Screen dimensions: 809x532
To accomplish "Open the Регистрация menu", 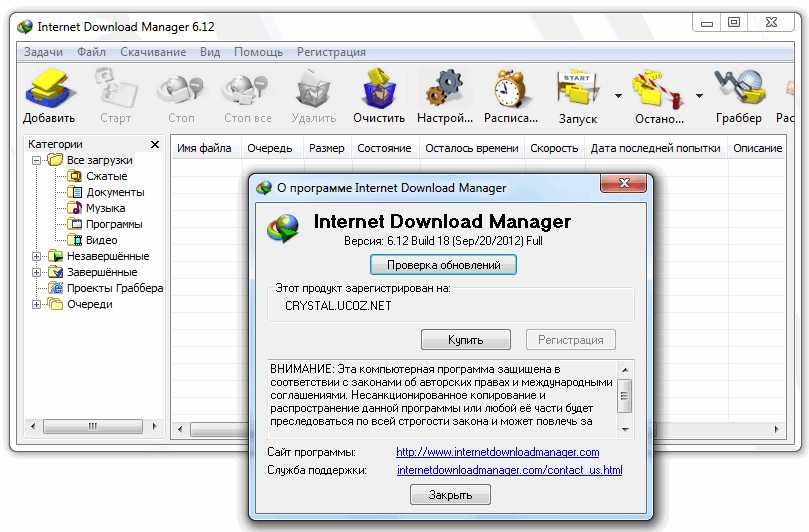I will 331,52.
